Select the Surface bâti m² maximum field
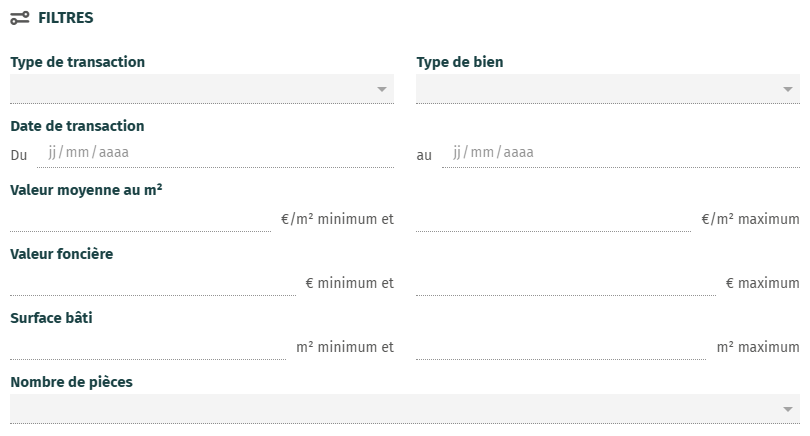 tap(562, 346)
